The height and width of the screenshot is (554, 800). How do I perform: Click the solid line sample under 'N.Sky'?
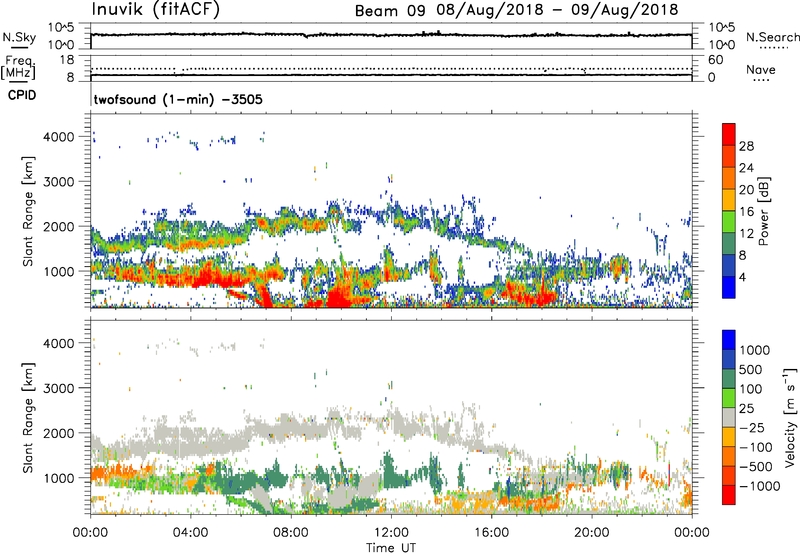click(19, 47)
